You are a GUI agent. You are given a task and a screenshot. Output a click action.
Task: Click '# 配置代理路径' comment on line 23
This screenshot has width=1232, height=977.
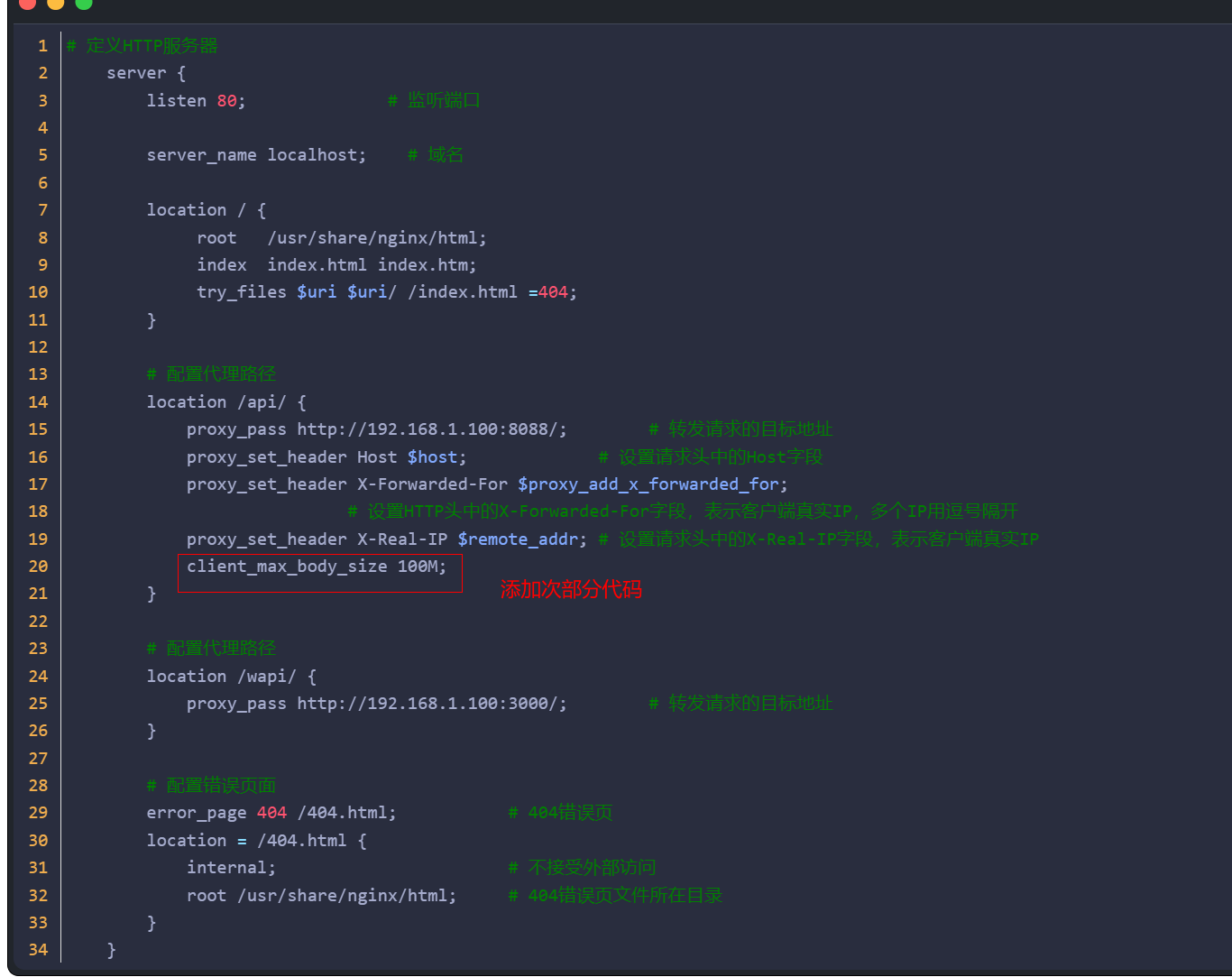point(211,648)
